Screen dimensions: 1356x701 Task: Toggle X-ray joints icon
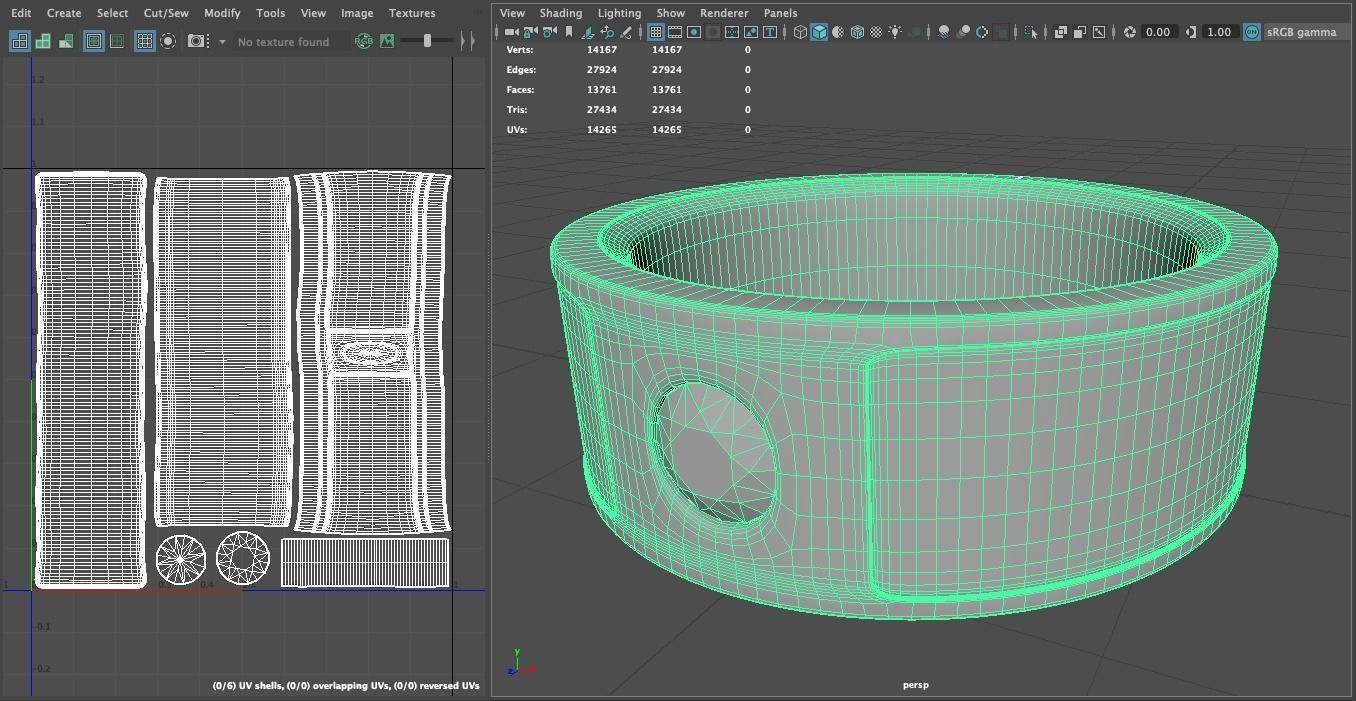[1098, 32]
